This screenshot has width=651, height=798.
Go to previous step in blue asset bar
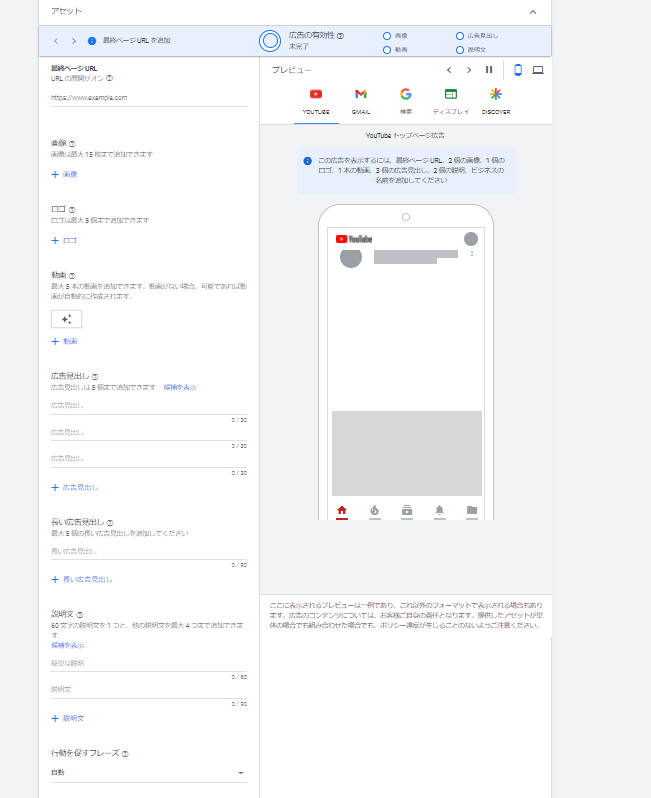point(56,41)
